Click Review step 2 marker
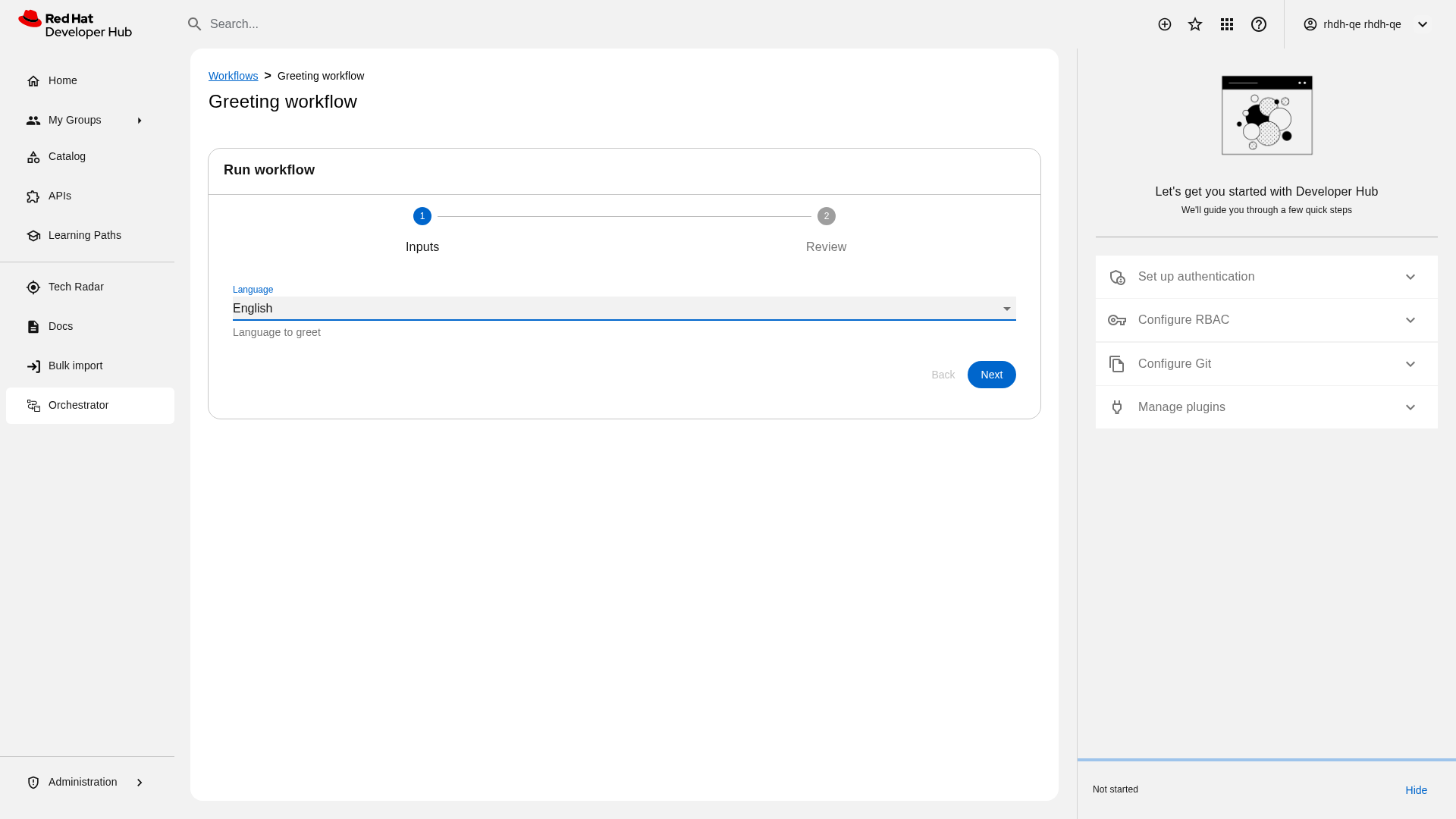 pyautogui.click(x=826, y=216)
